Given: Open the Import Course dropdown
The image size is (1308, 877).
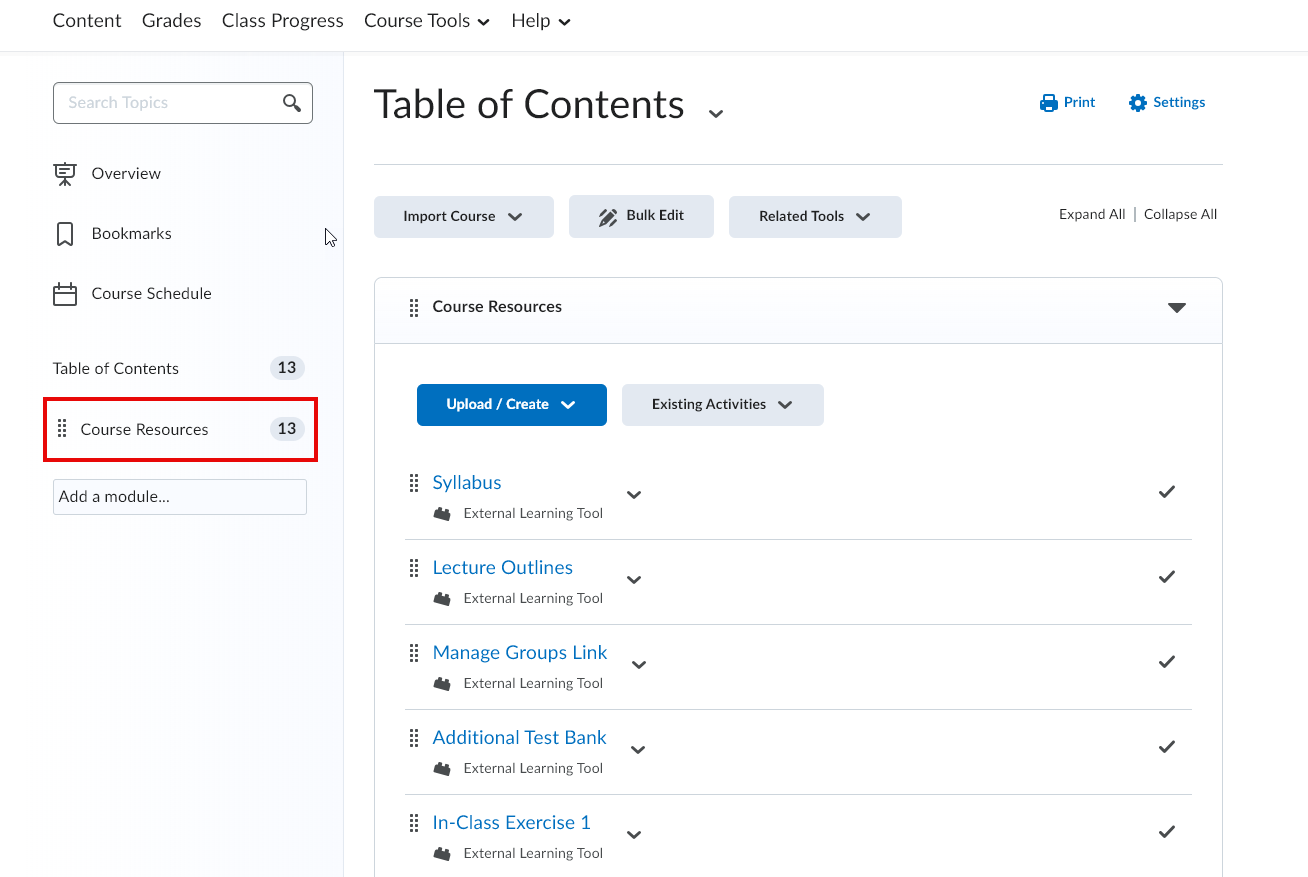Looking at the screenshot, I should [464, 217].
